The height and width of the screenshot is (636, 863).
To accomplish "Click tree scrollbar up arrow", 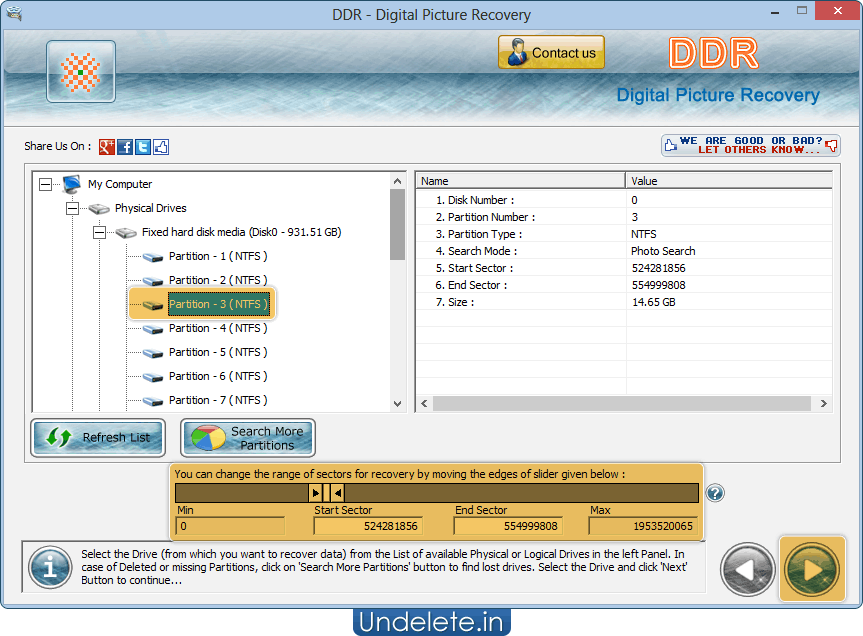I will click(397, 181).
